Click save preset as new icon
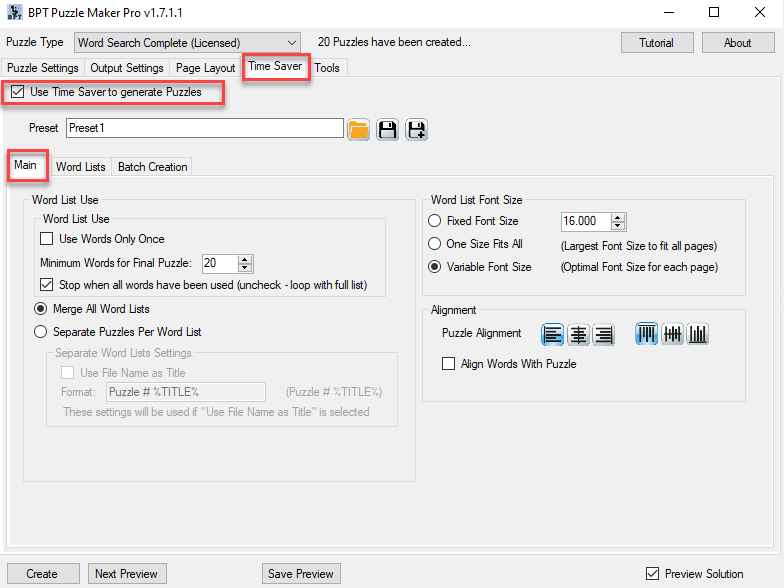The width and height of the screenshot is (784, 588). coord(416,129)
